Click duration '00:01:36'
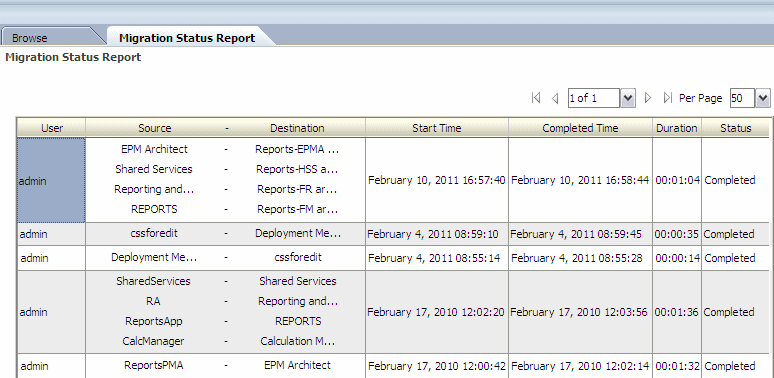This screenshot has width=774, height=378. pos(677,312)
